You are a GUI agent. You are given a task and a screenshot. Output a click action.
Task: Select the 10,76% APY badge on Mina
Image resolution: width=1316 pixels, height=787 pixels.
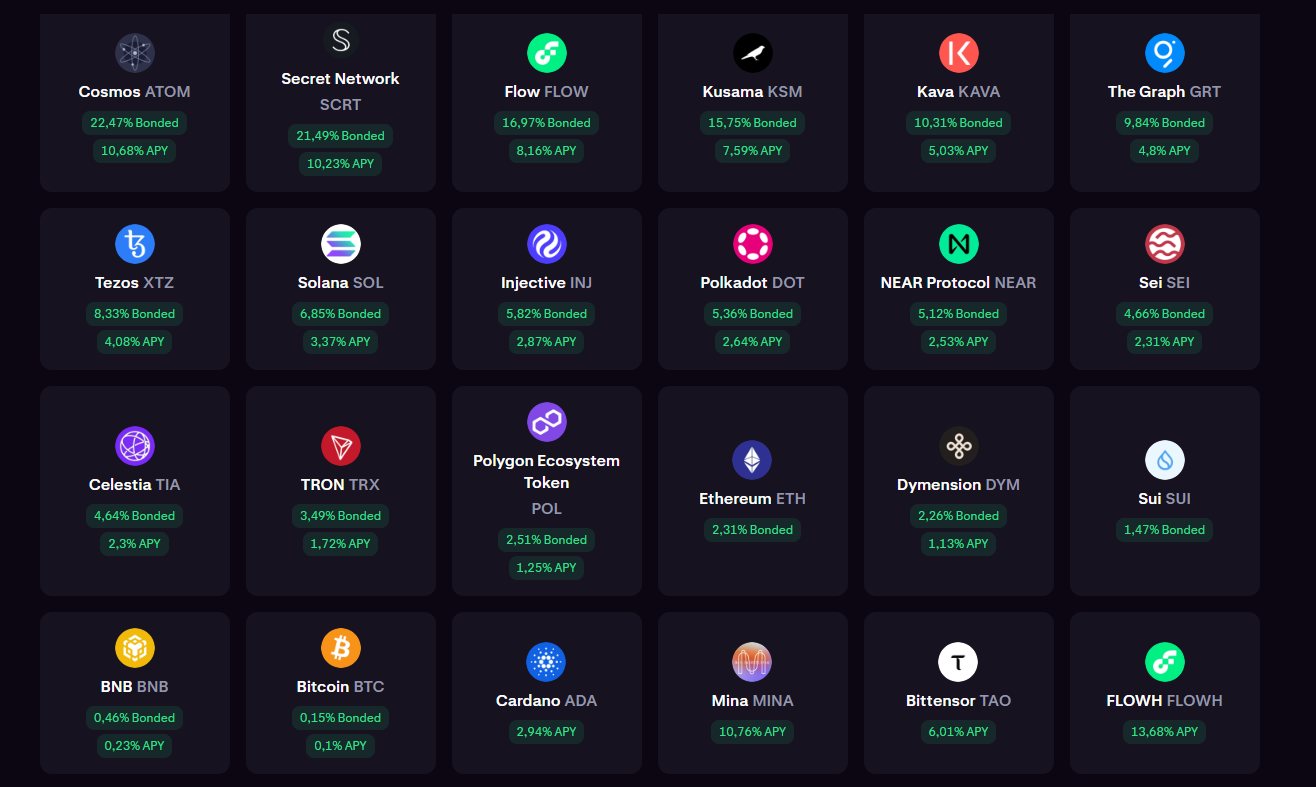coord(752,732)
